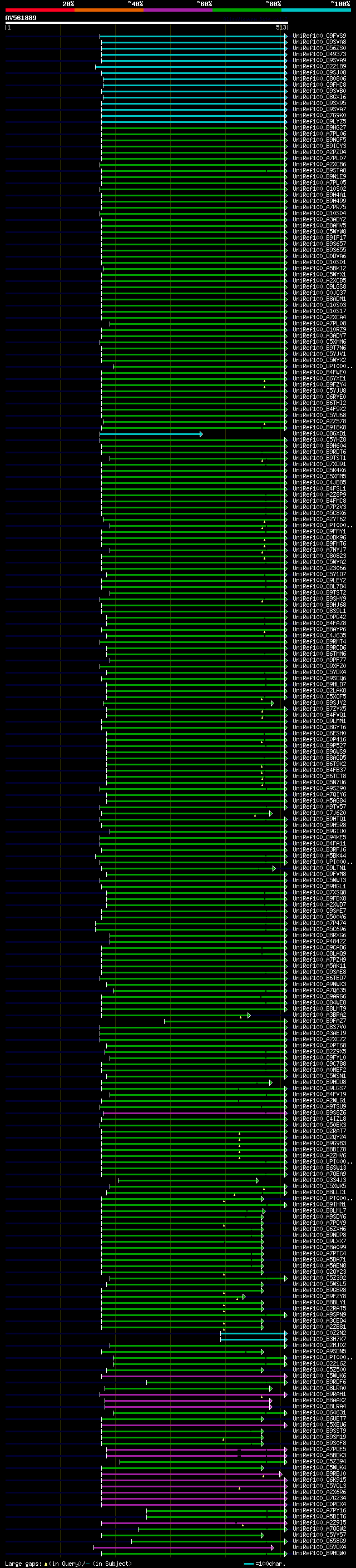Click the UniRef100_Q9LYZ5 label
The image size is (356, 1568).
[x=319, y=122]
